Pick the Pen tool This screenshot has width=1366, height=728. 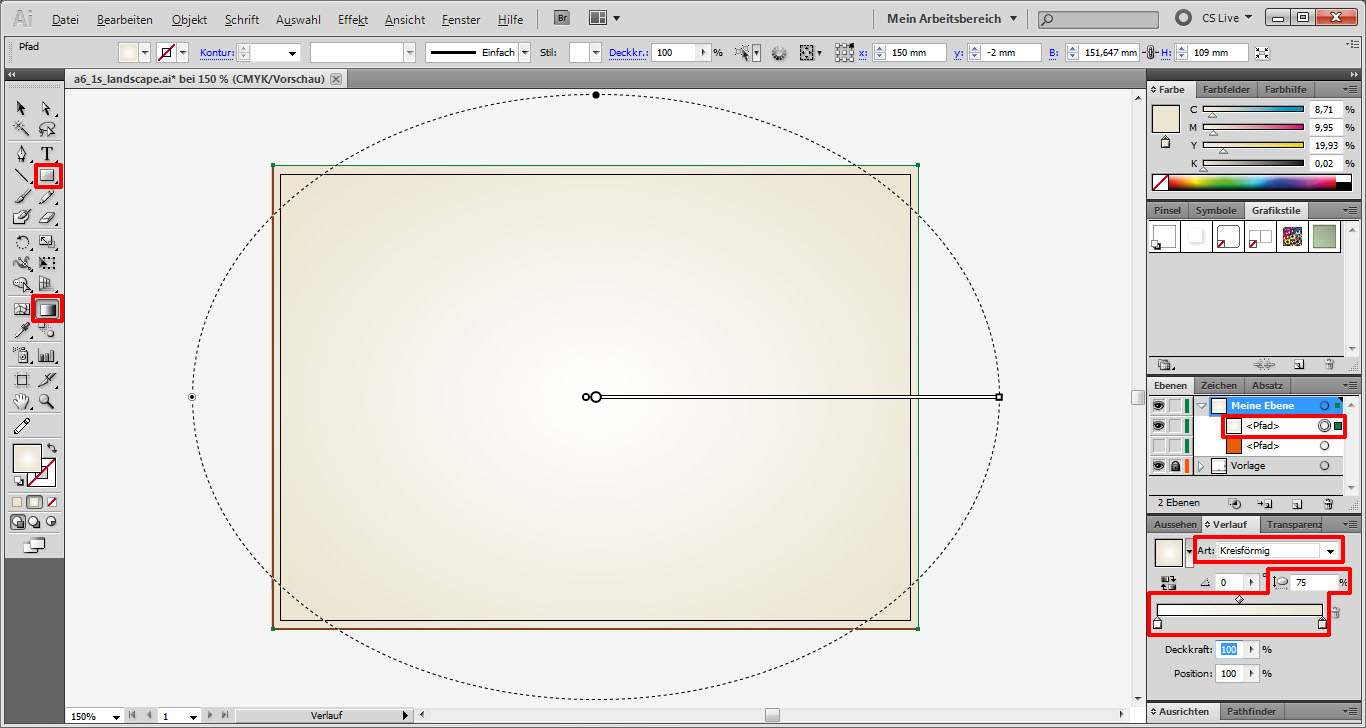22,153
